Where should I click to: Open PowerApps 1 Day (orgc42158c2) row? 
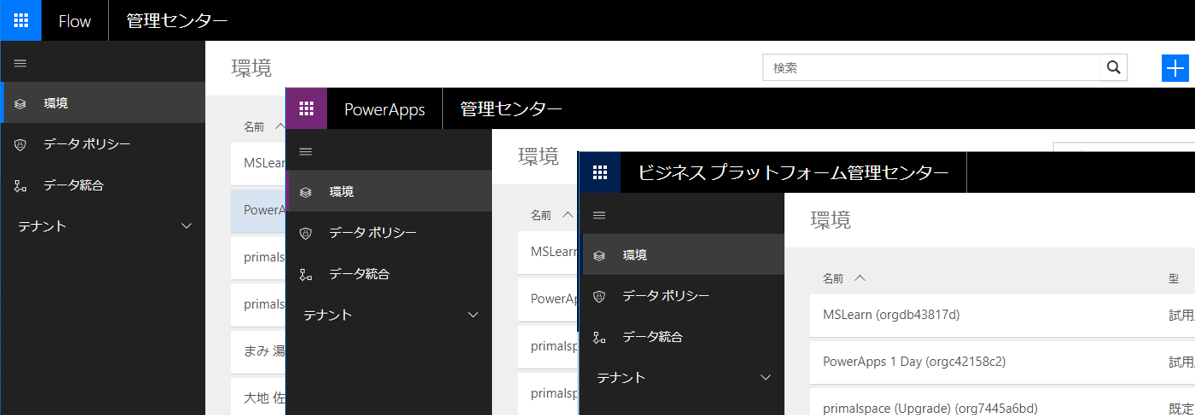pyautogui.click(x=1002, y=362)
